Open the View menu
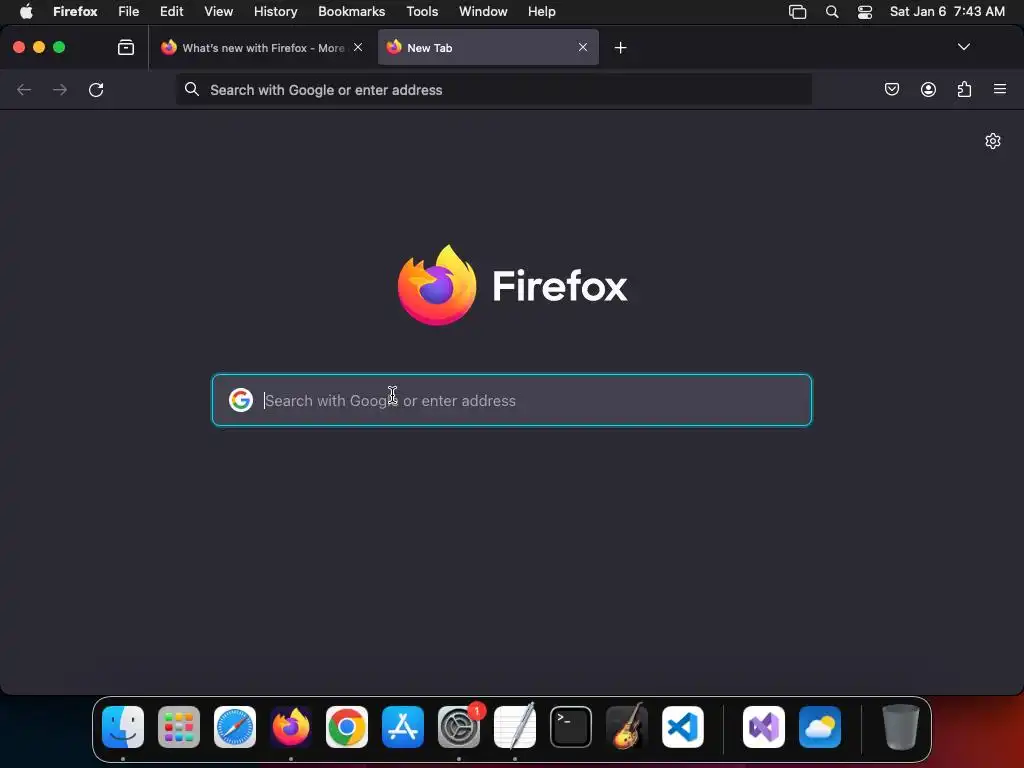1024x768 pixels. (218, 11)
